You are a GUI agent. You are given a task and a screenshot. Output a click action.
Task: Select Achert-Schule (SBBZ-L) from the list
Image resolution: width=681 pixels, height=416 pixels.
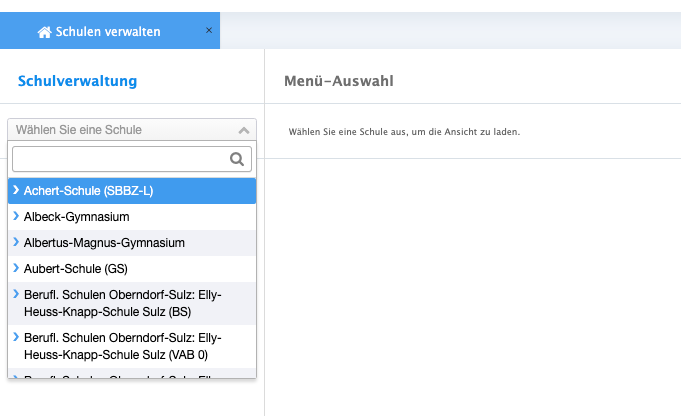pos(88,190)
